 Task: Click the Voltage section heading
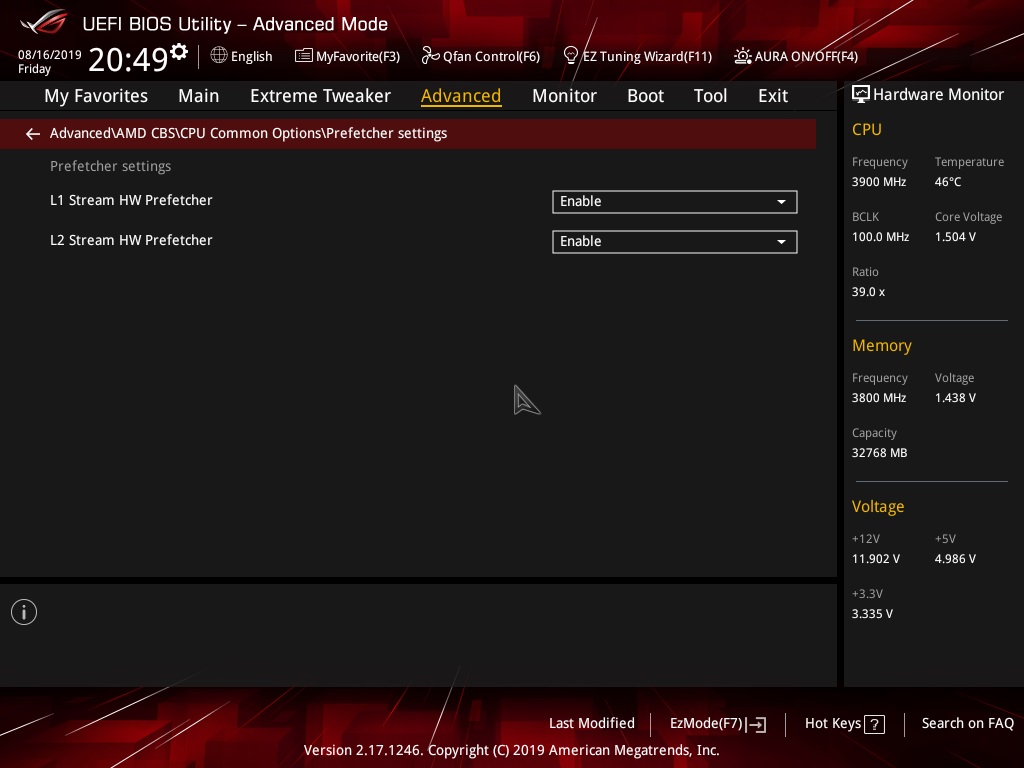878,507
